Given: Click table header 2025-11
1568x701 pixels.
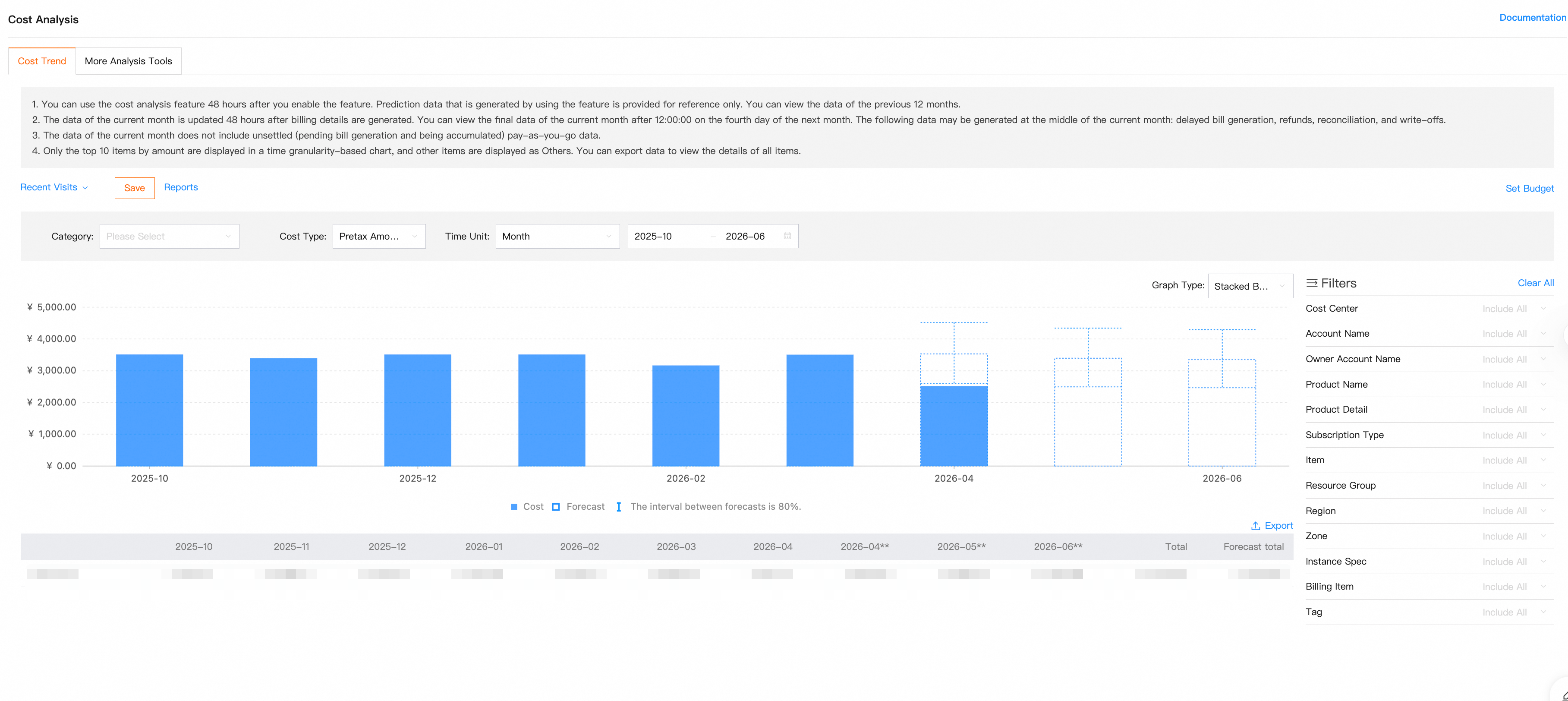Looking at the screenshot, I should click(x=292, y=547).
